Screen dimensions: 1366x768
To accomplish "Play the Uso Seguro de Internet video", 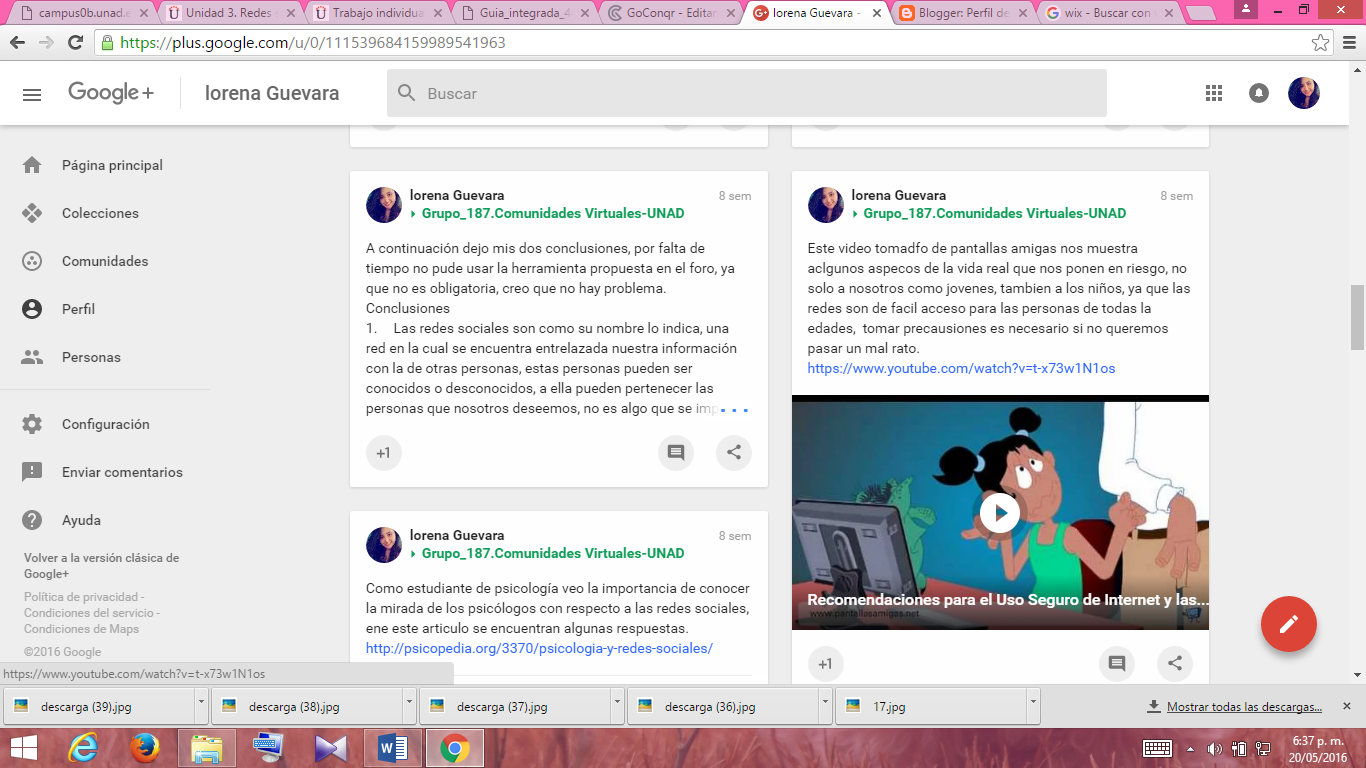I will coord(1000,513).
